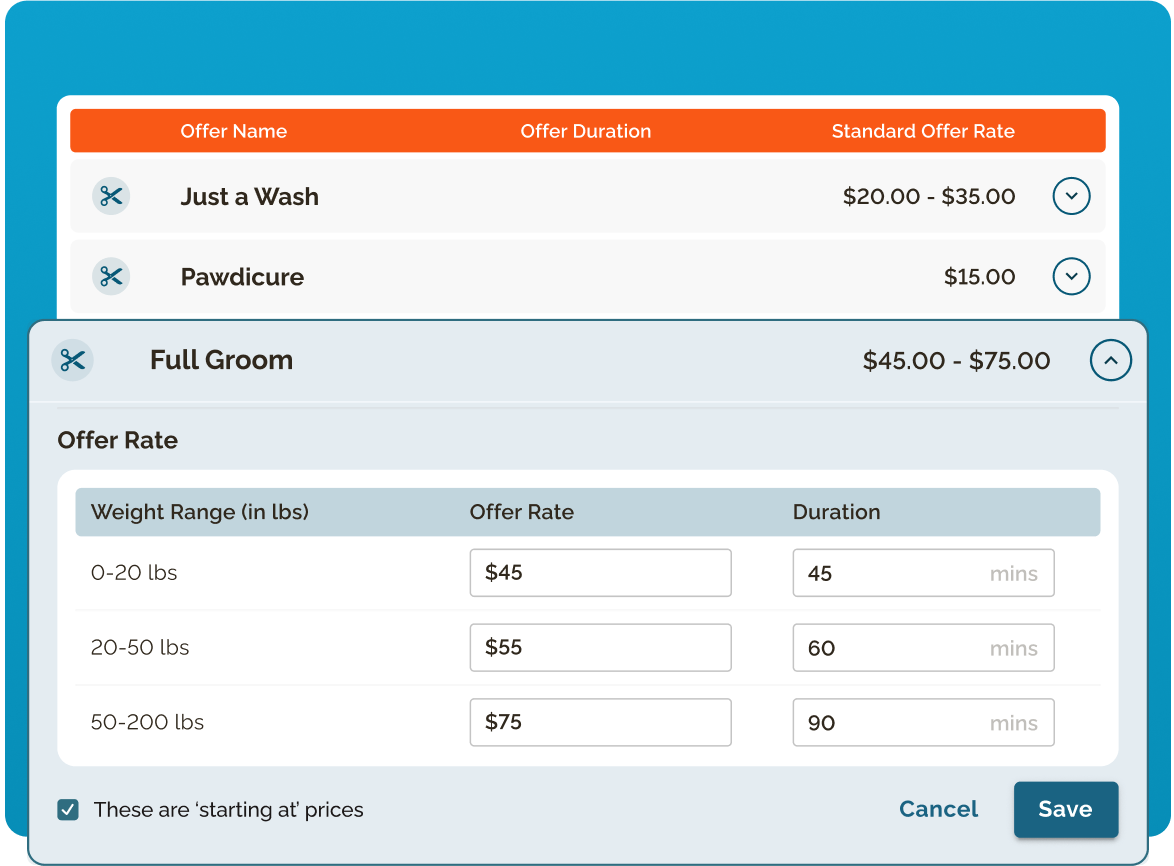
Task: Uncheck the 'starting at' prices checkbox
Action: [x=68, y=809]
